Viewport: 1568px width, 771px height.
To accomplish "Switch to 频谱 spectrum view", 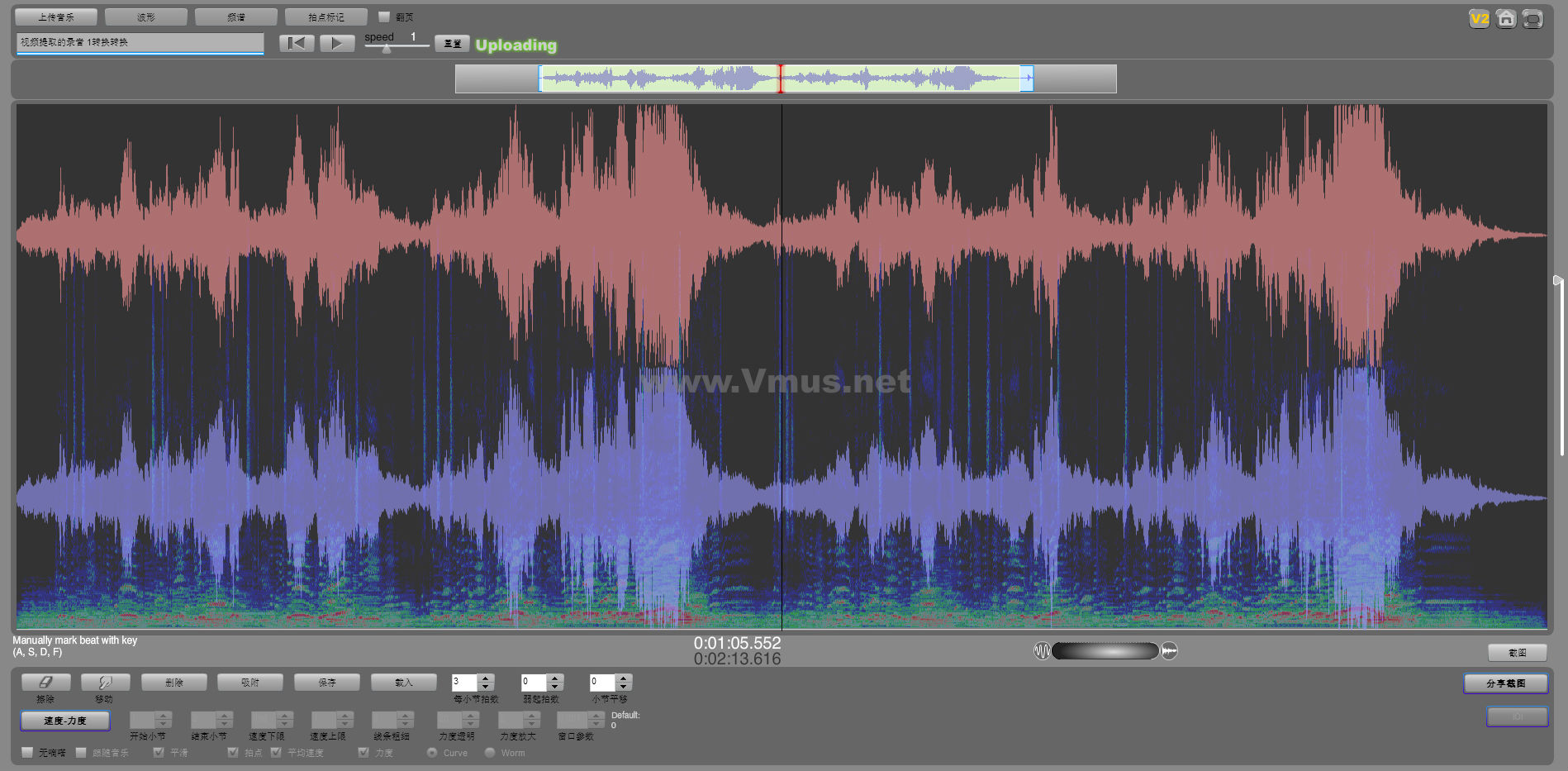I will [x=236, y=17].
